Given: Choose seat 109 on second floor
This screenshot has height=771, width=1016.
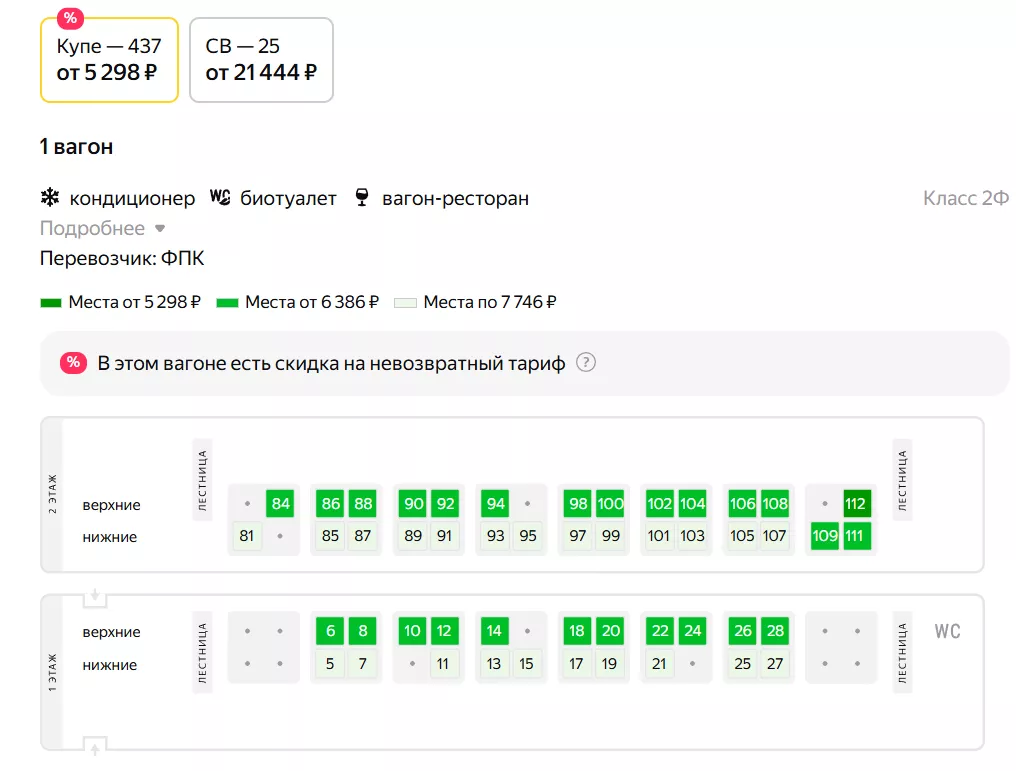Looking at the screenshot, I should point(825,536).
